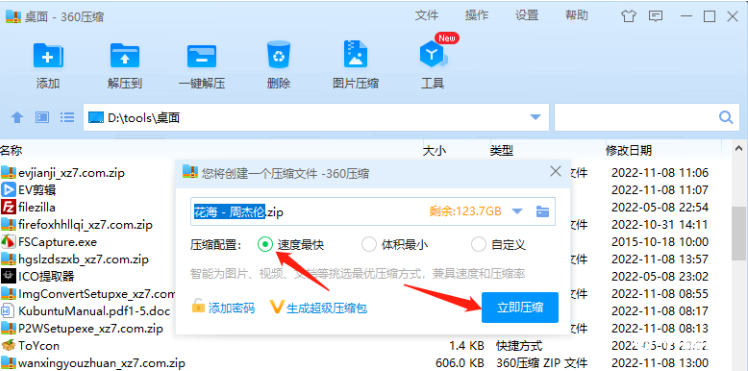Open the 帮助 menu
Screen dimensions: 748x371
click(x=577, y=15)
